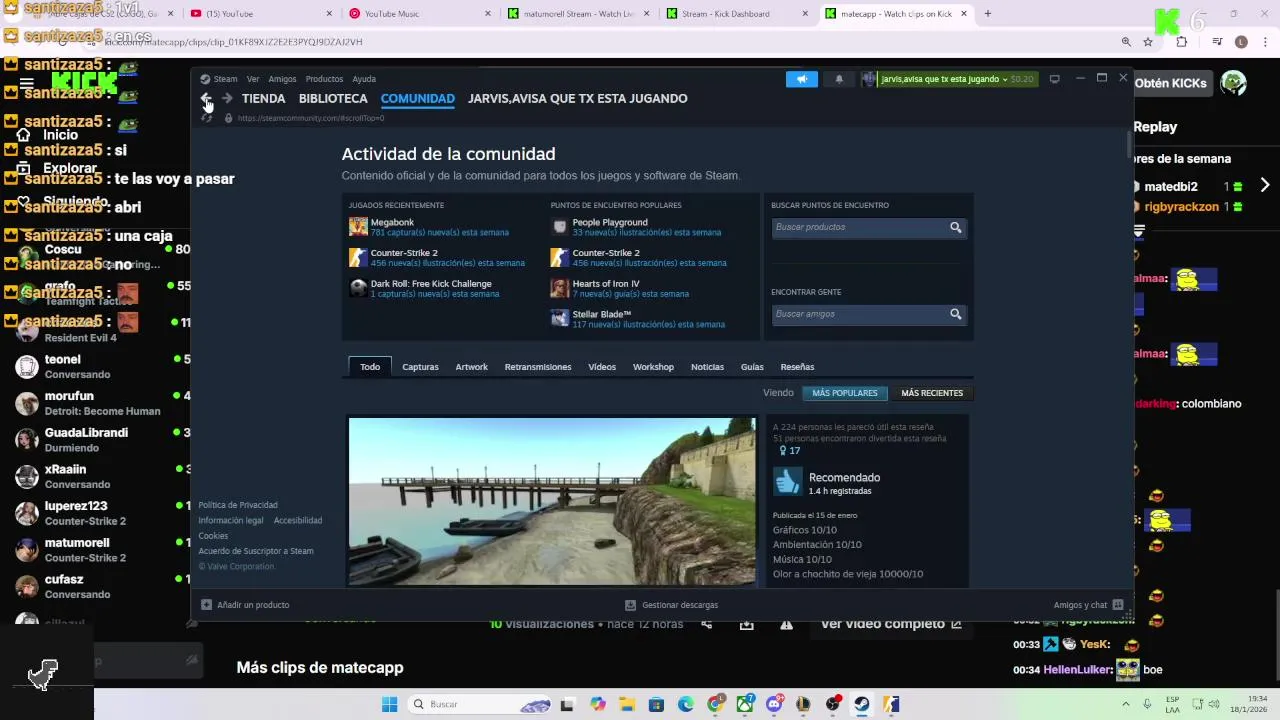Open Steam notifications bell
The image size is (1280, 720).
[x=839, y=79]
